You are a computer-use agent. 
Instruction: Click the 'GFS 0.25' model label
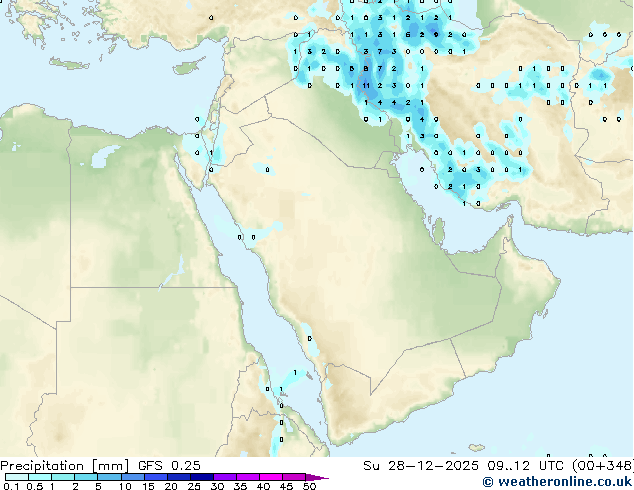pyautogui.click(x=169, y=466)
